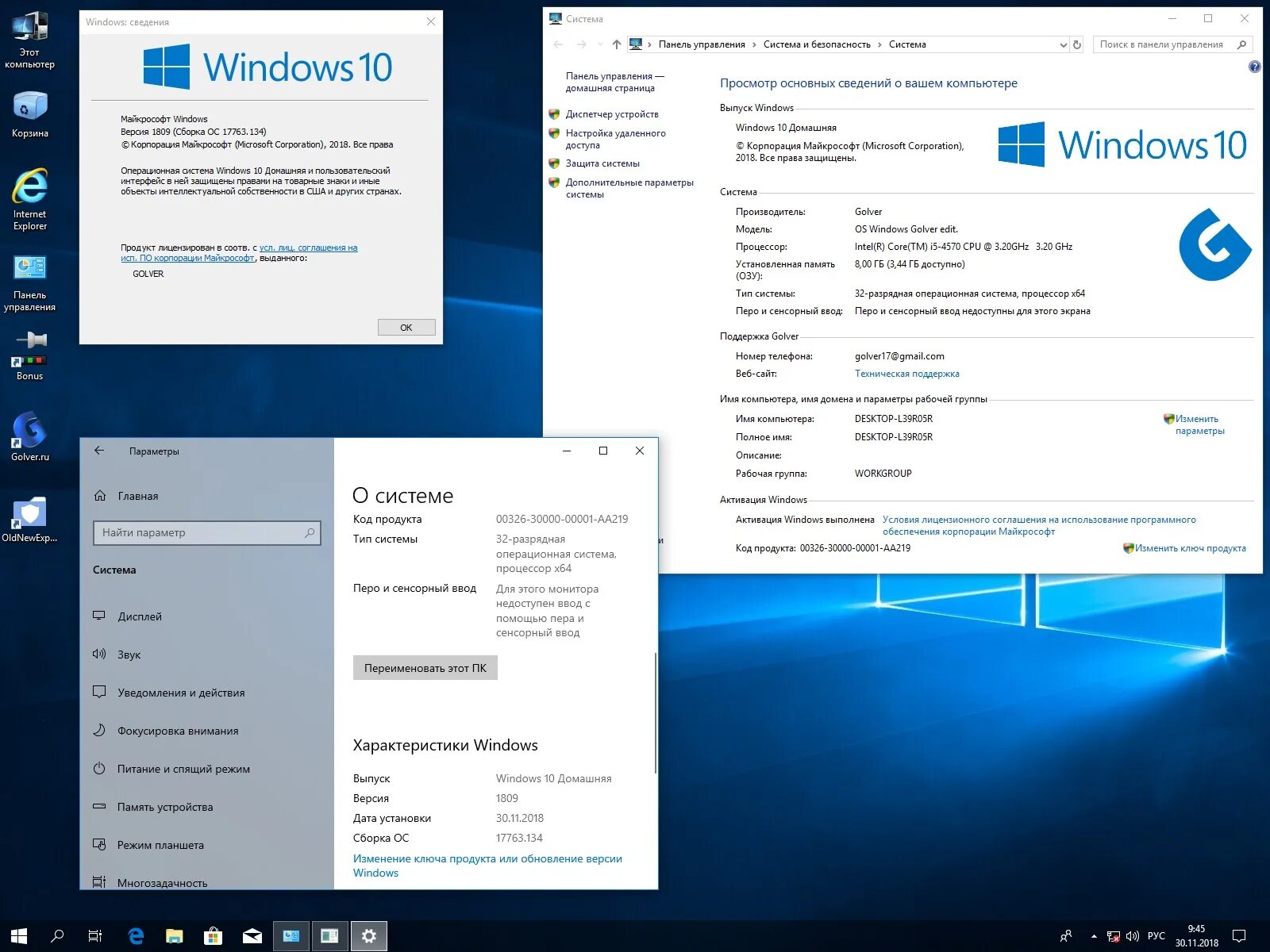Open the Корзина recycle bin icon
The height and width of the screenshot is (952, 1270).
coord(29,114)
